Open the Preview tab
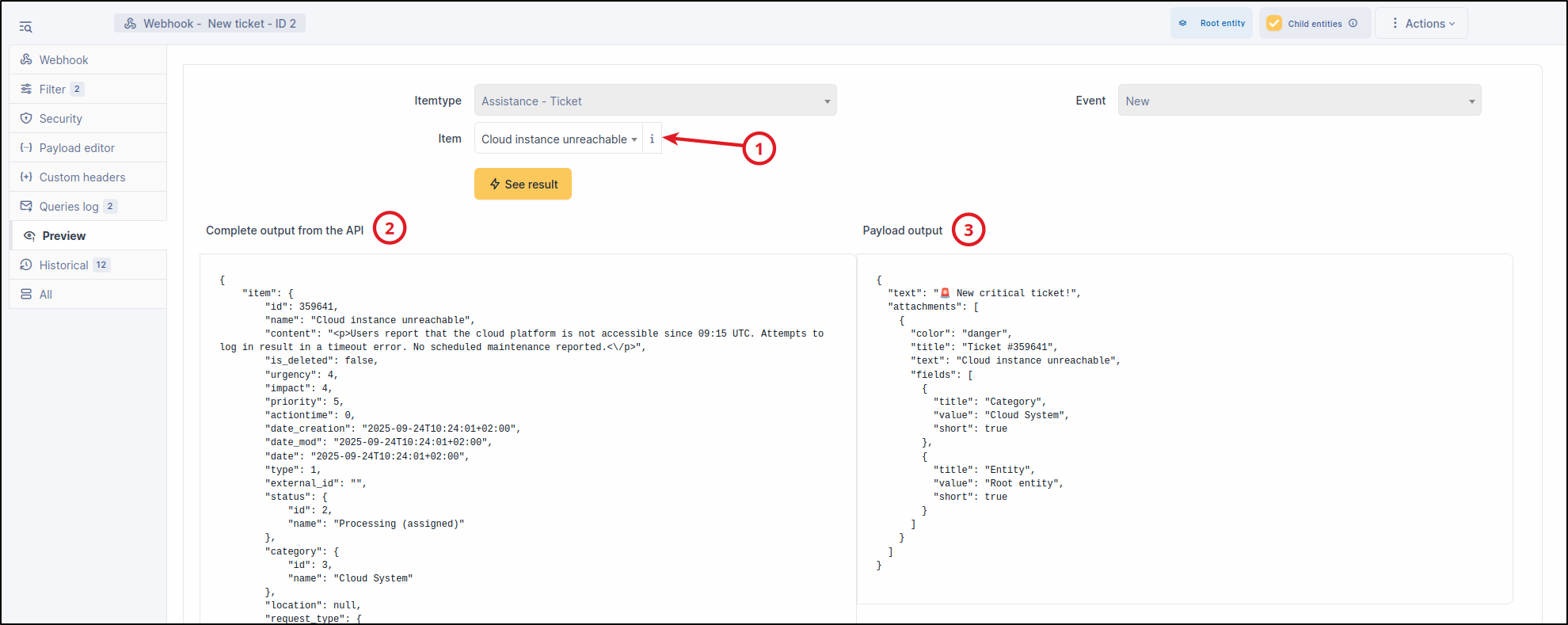The image size is (1568, 625). (63, 235)
